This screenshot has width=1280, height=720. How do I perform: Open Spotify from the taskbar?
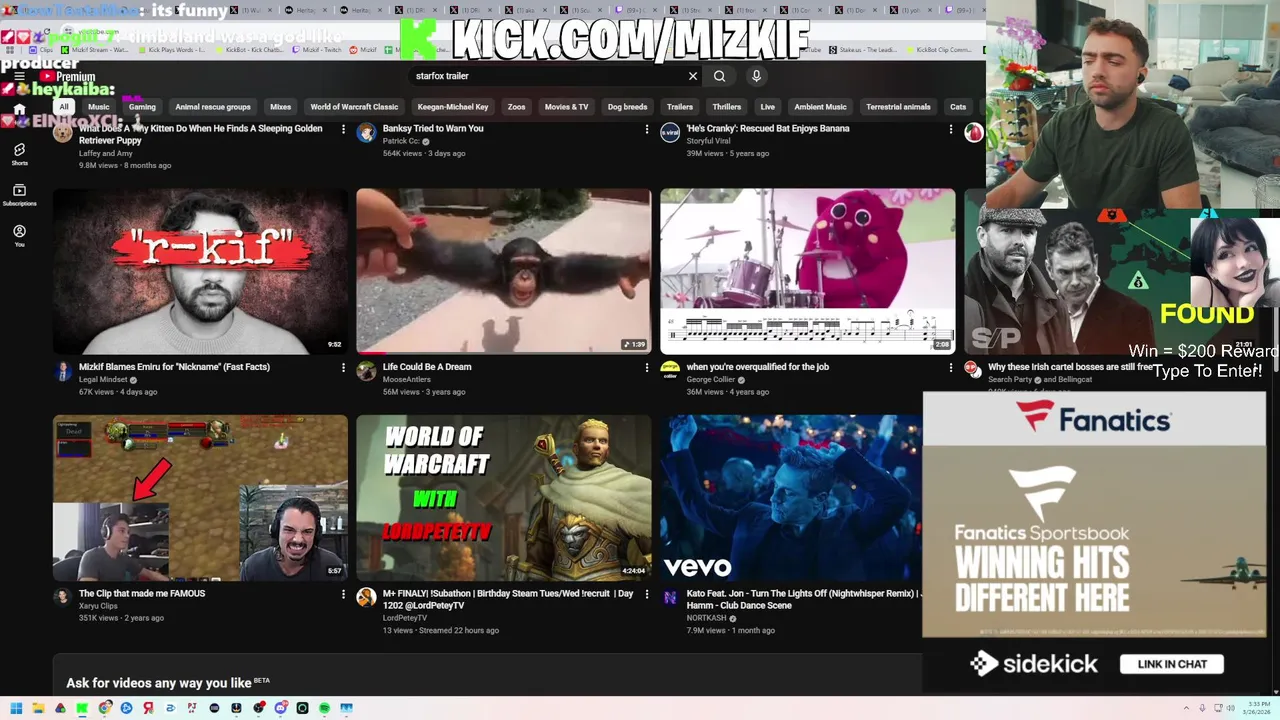[324, 708]
